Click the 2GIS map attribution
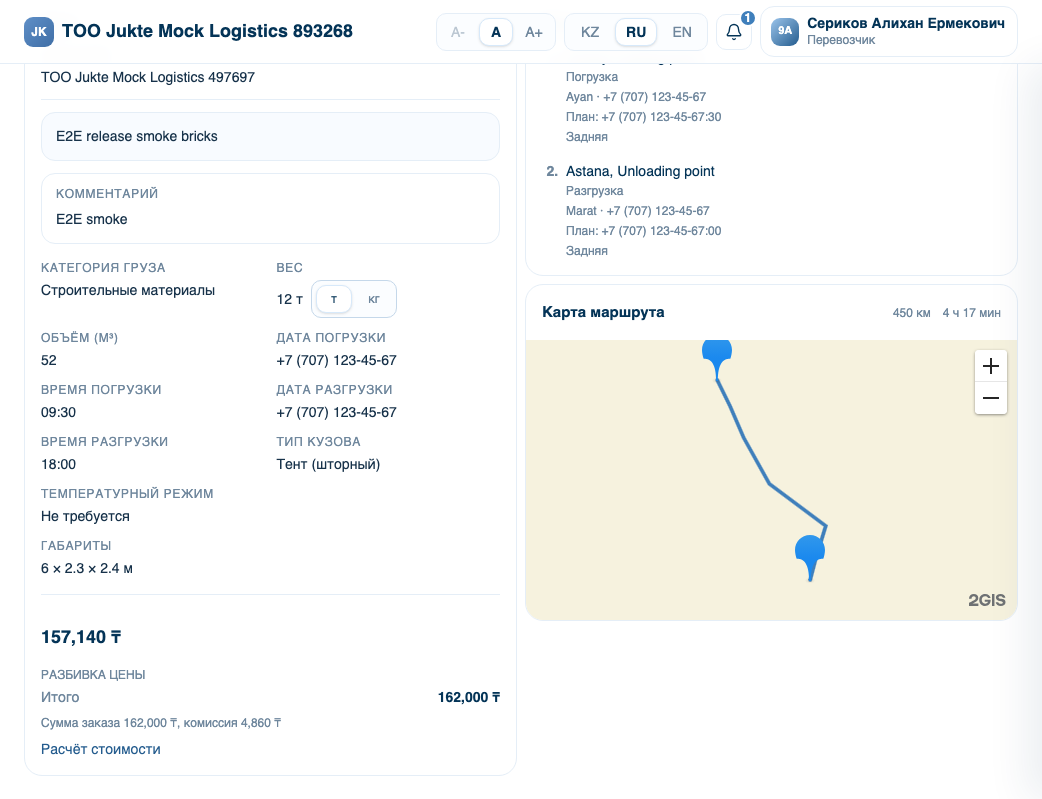This screenshot has height=799, width=1042. tap(987, 600)
